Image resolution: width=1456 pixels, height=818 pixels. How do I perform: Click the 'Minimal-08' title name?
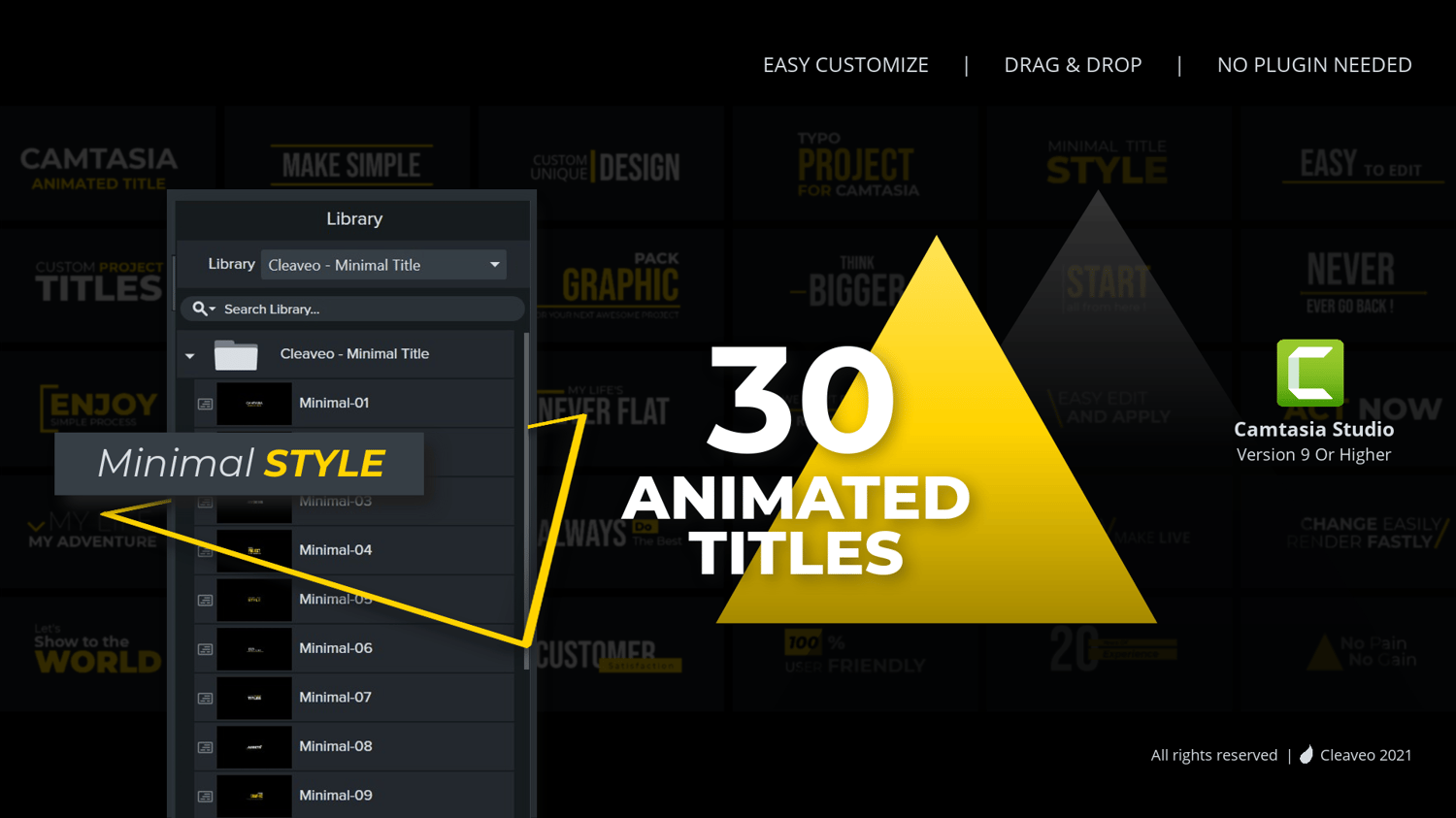pos(336,746)
